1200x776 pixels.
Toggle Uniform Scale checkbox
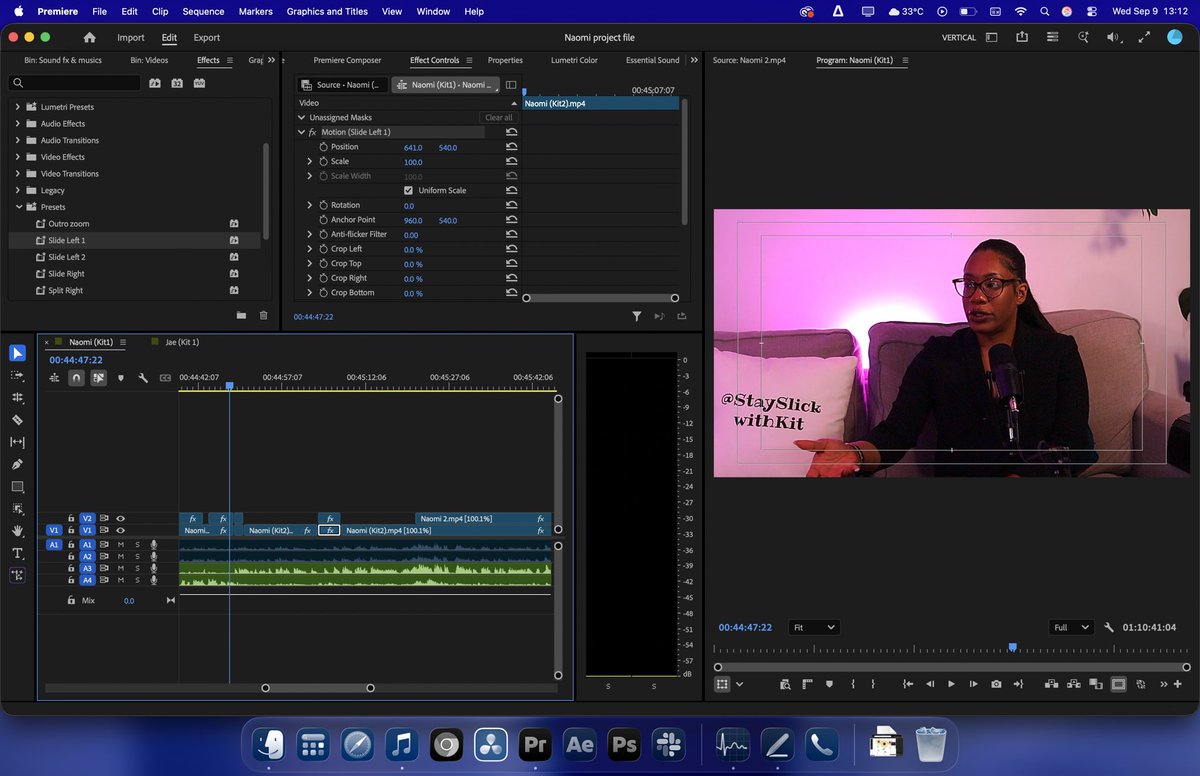pyautogui.click(x=408, y=190)
